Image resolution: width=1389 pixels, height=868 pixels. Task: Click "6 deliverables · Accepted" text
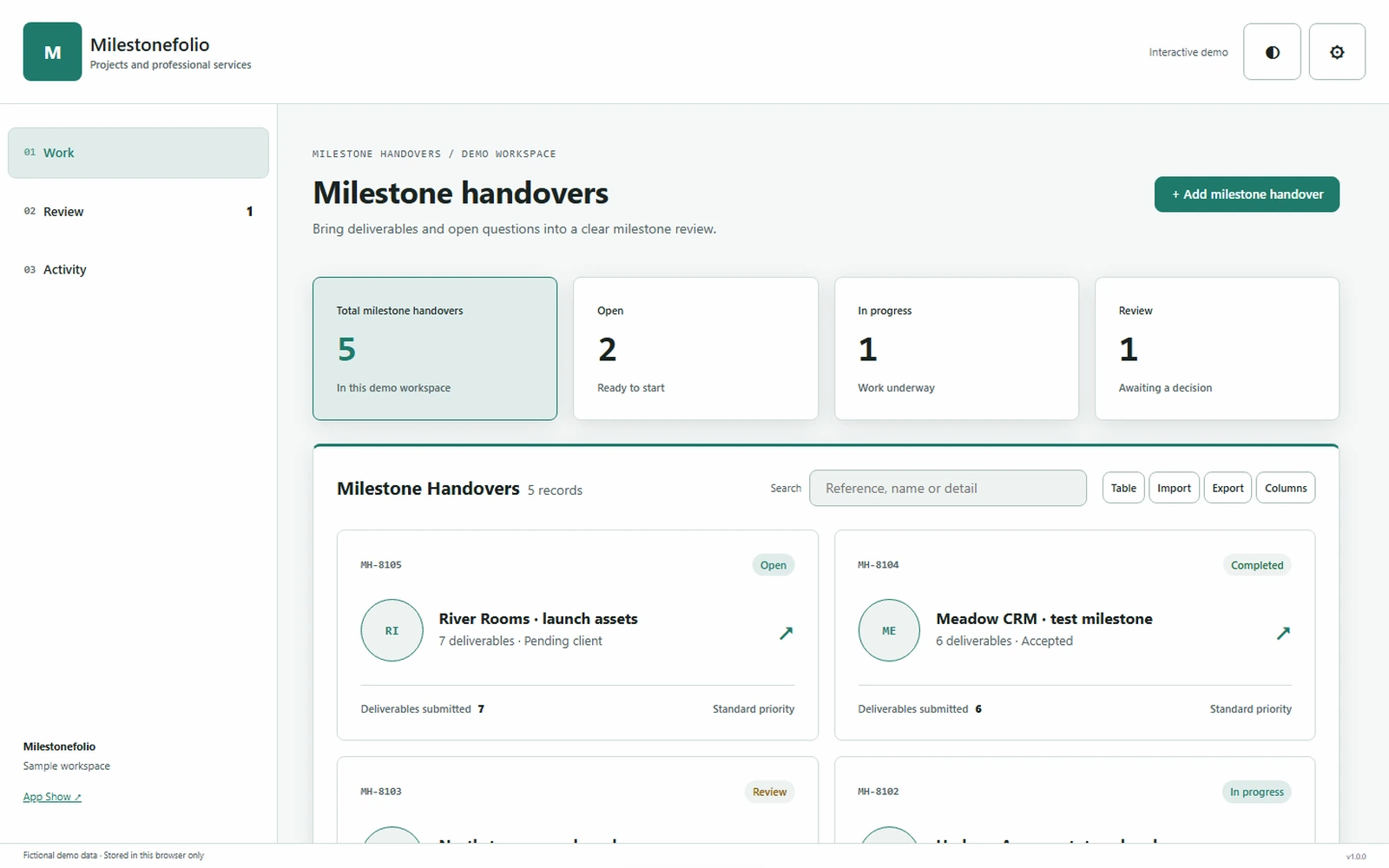[x=1004, y=641]
